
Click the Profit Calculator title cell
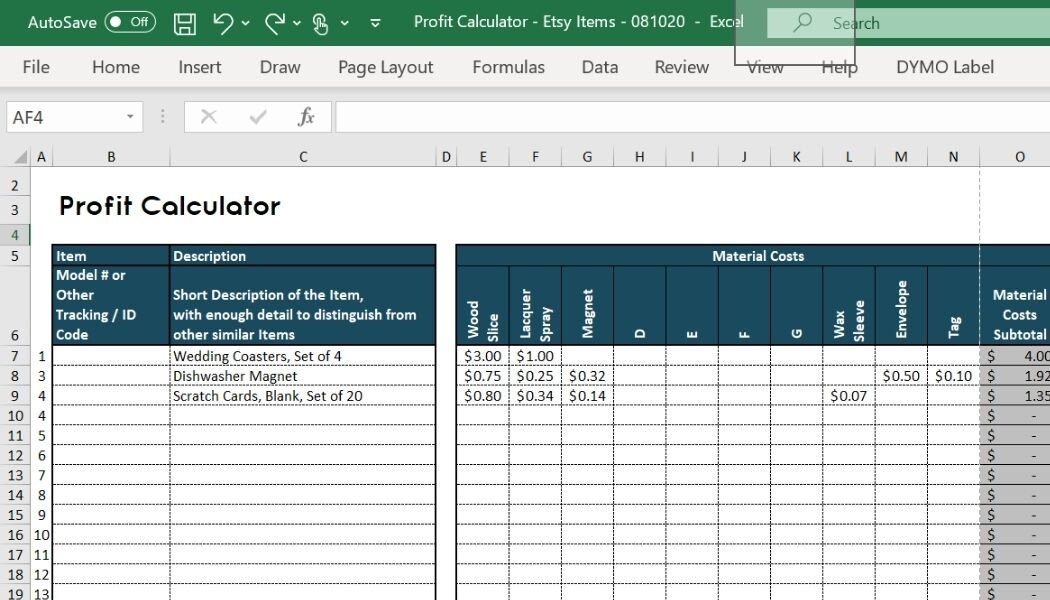coord(169,206)
